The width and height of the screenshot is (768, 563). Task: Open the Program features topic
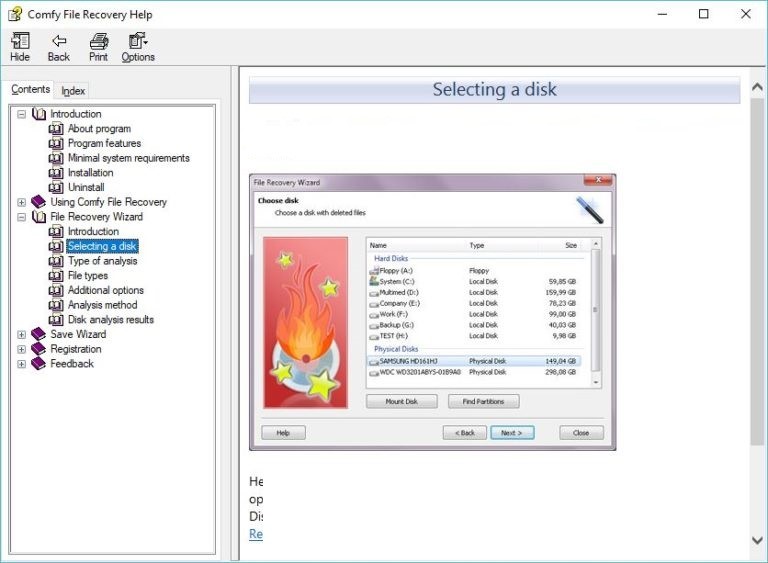104,143
